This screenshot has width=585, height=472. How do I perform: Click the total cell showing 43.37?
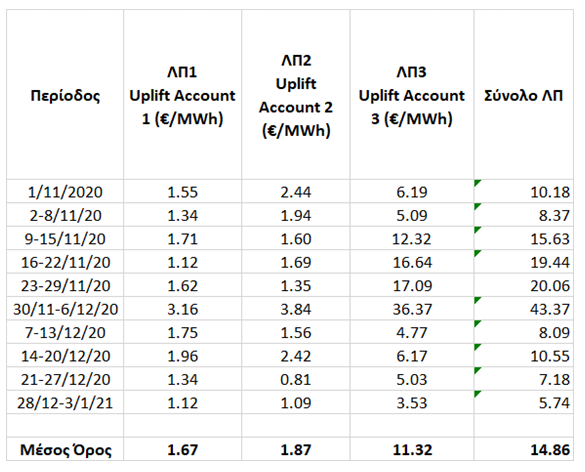point(523,309)
